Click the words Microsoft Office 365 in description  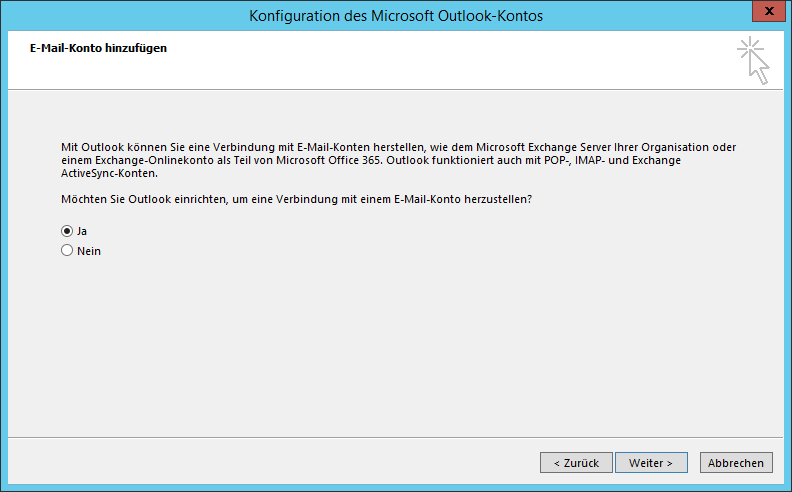328,160
